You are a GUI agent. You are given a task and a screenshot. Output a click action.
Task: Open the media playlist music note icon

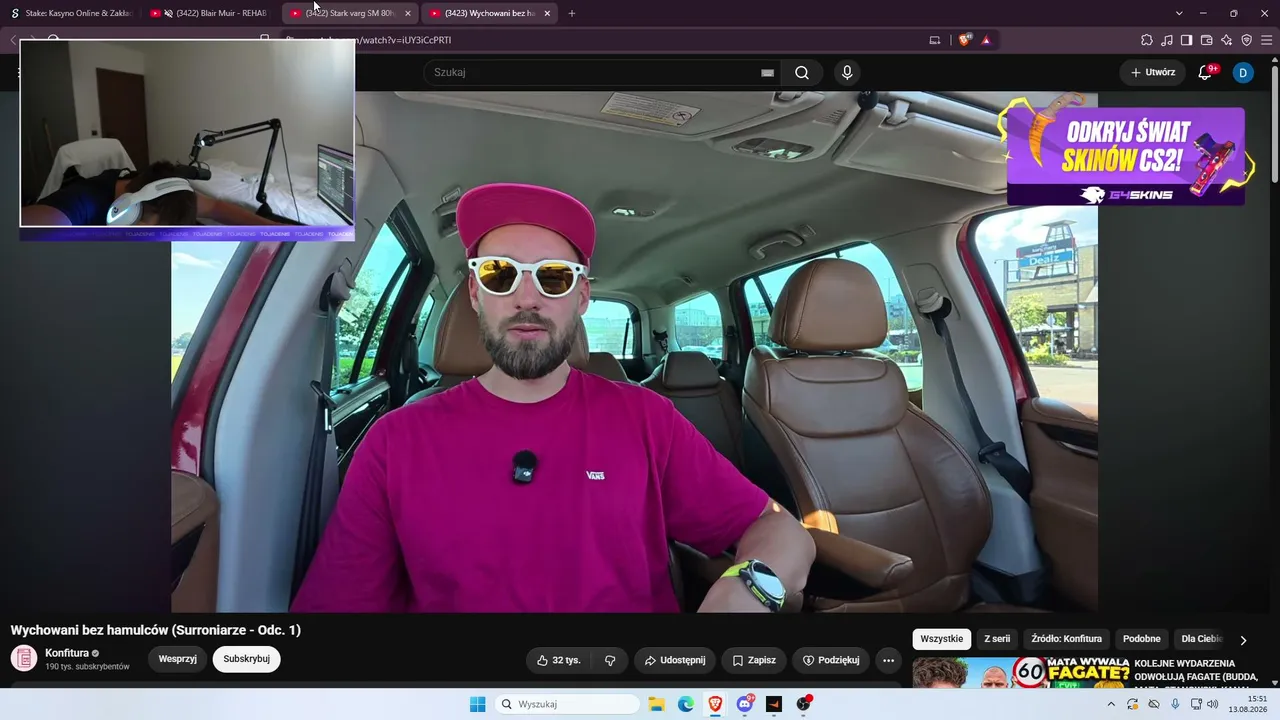1167,40
